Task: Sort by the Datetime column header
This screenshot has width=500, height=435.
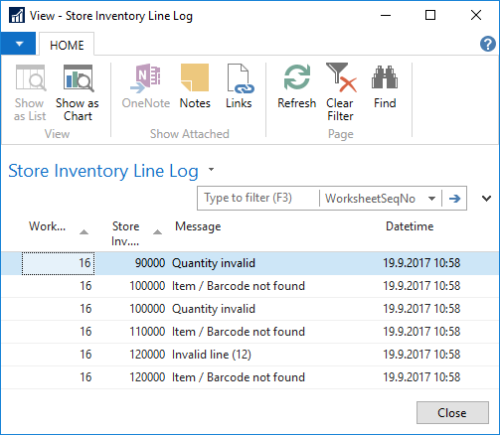Action: click(410, 227)
